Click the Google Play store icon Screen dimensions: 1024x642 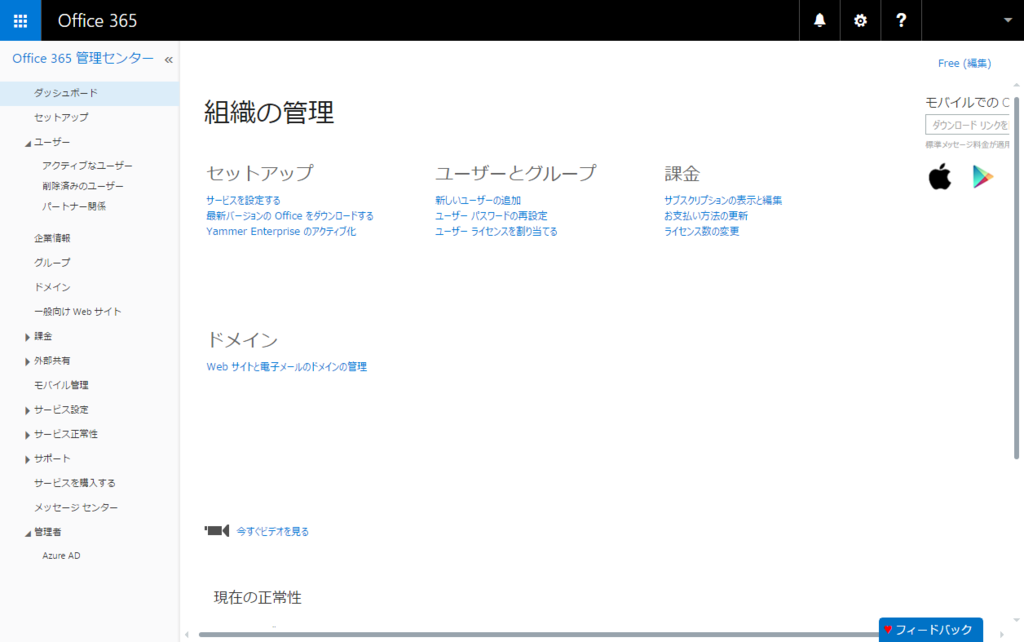click(x=982, y=177)
